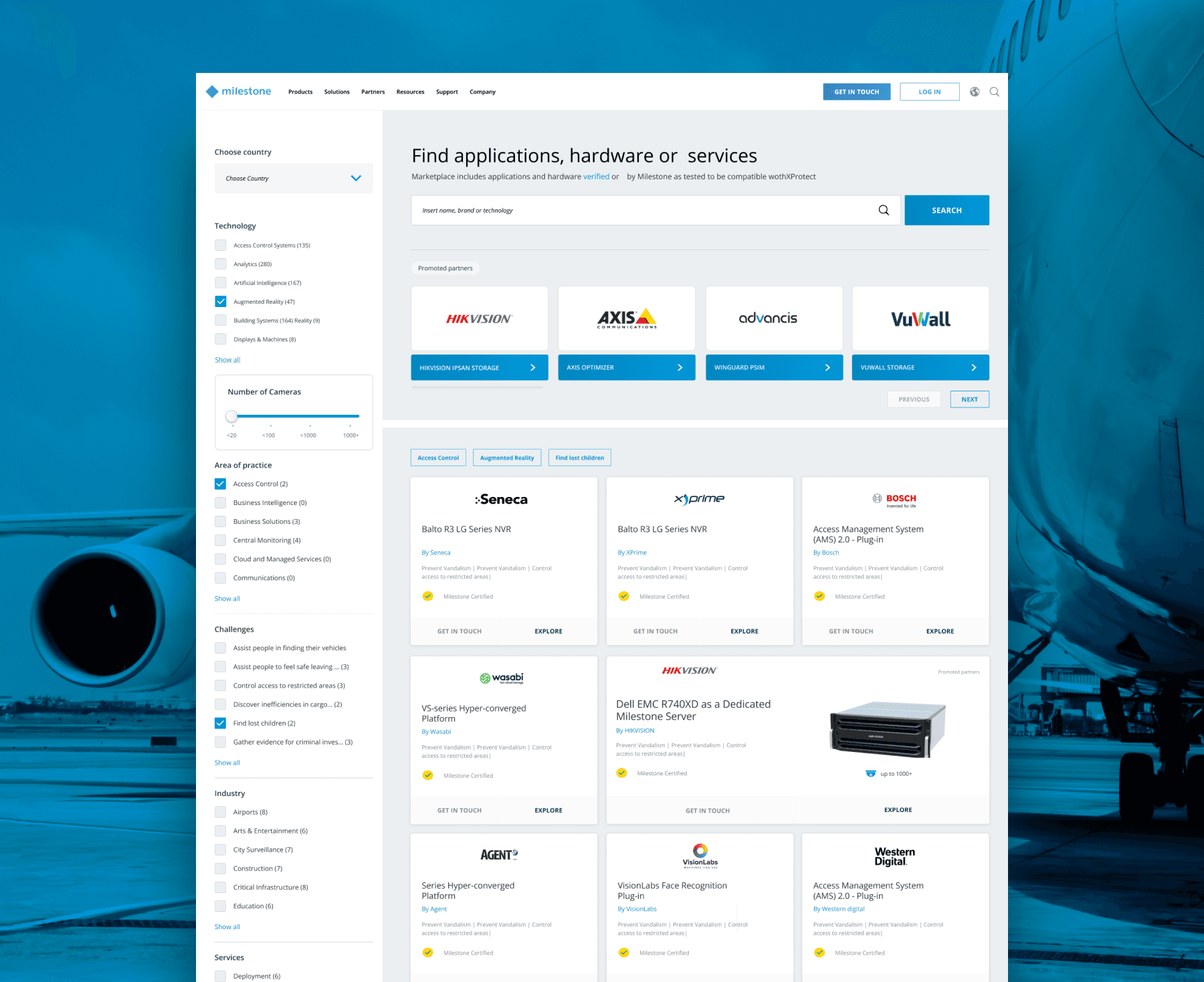
Task: Click Next in promoted partners pager
Action: (969, 399)
